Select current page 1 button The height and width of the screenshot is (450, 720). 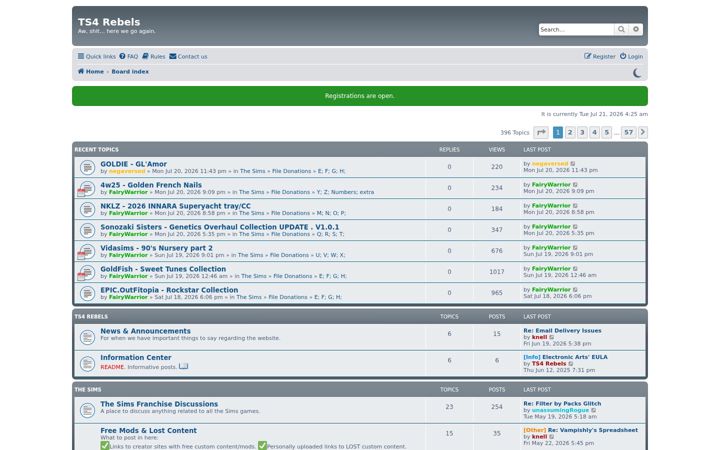point(557,132)
